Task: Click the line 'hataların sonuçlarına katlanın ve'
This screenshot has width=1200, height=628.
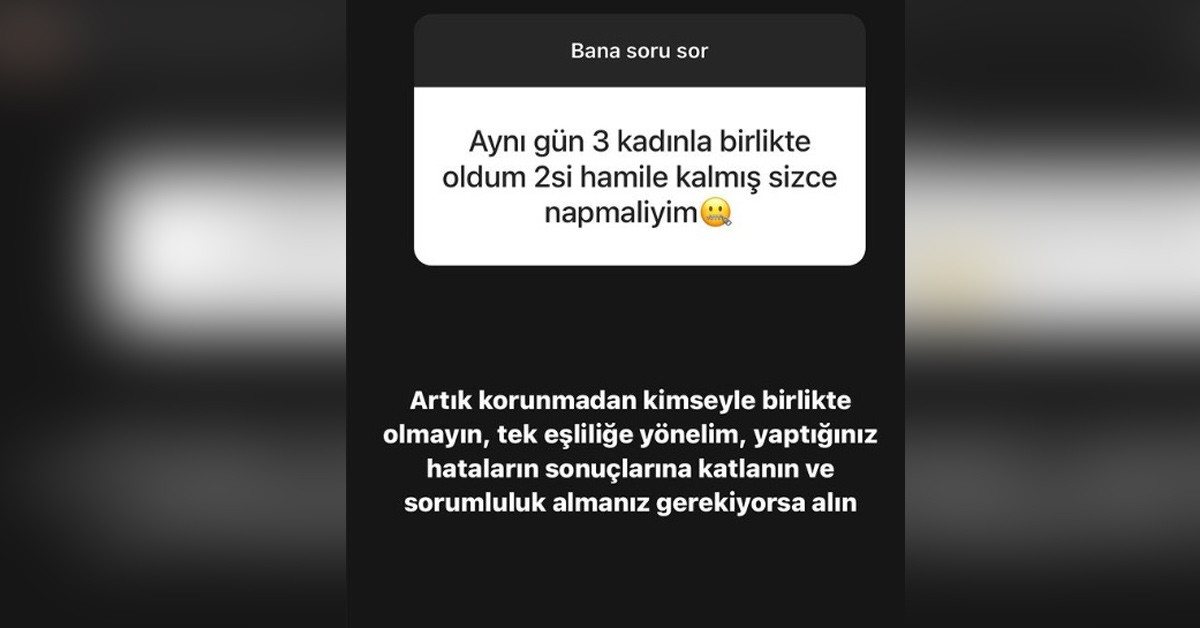Action: 630,469
